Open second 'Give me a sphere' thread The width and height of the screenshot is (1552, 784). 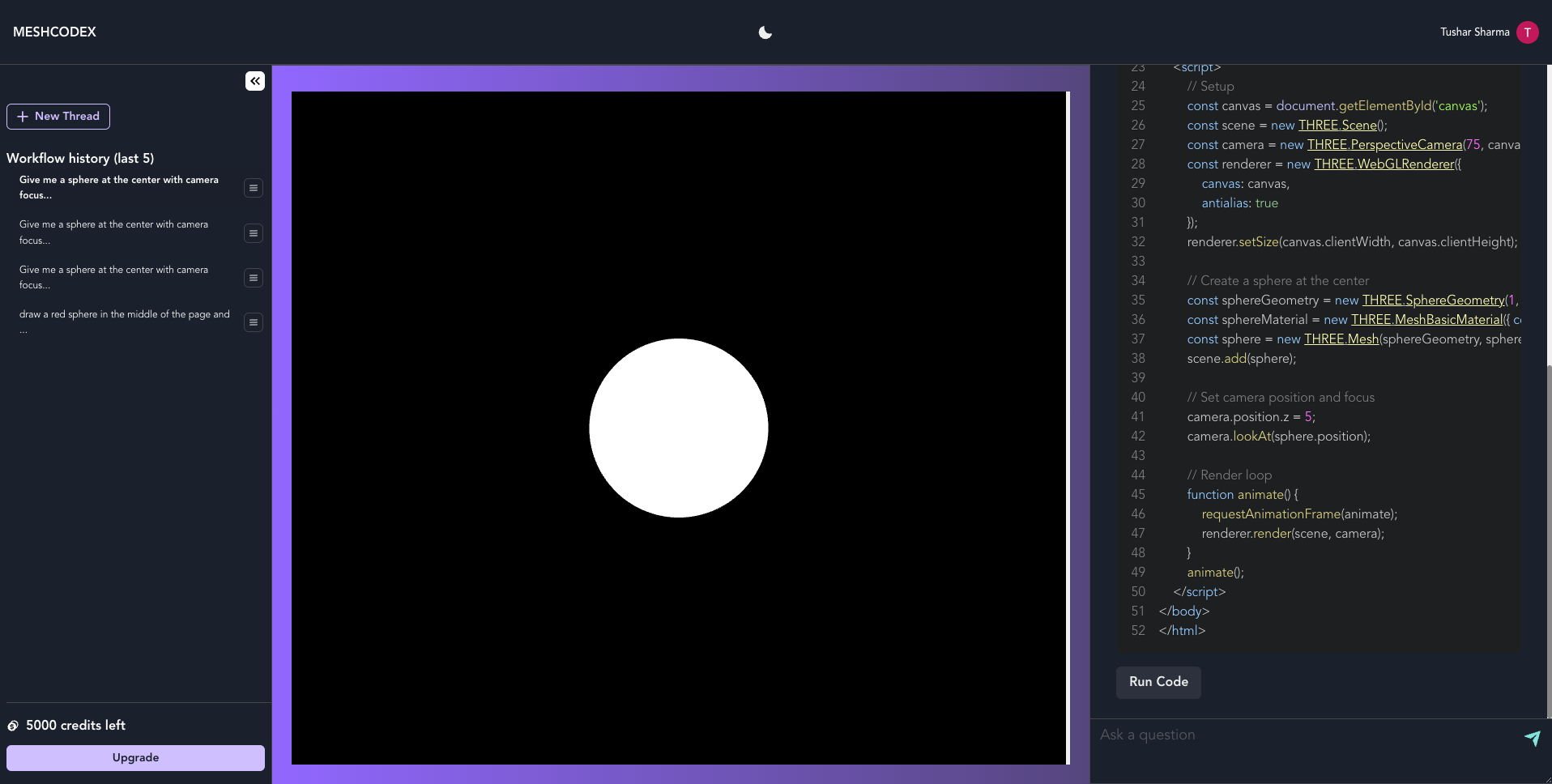point(113,232)
